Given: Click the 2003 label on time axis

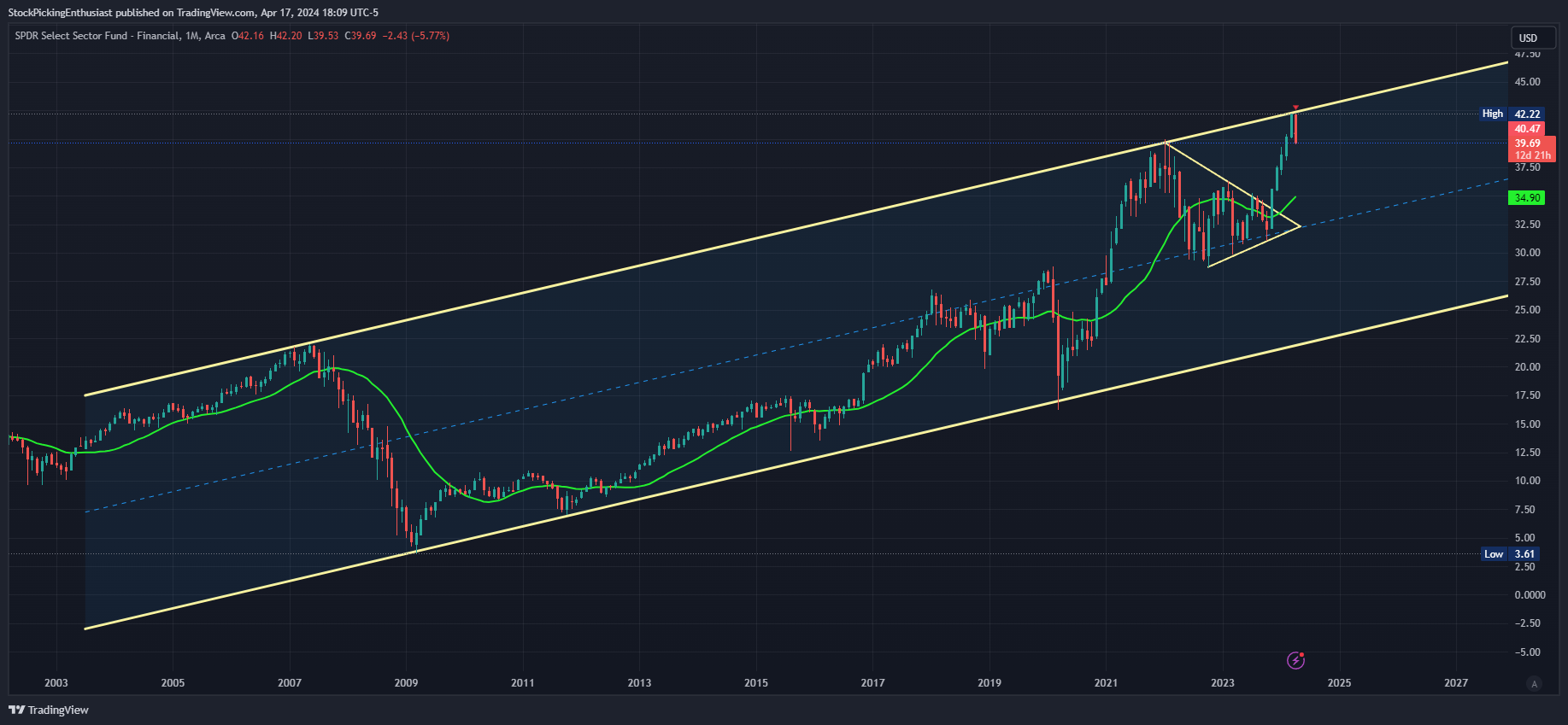Looking at the screenshot, I should [56, 682].
